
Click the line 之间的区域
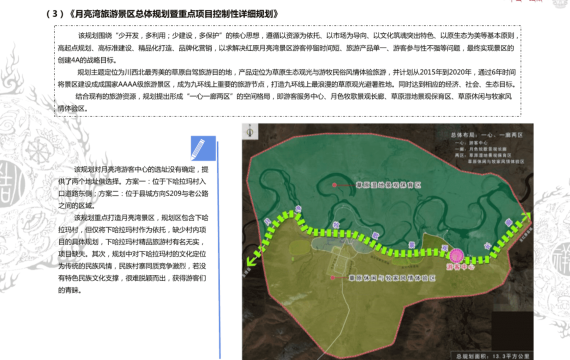tap(76, 206)
